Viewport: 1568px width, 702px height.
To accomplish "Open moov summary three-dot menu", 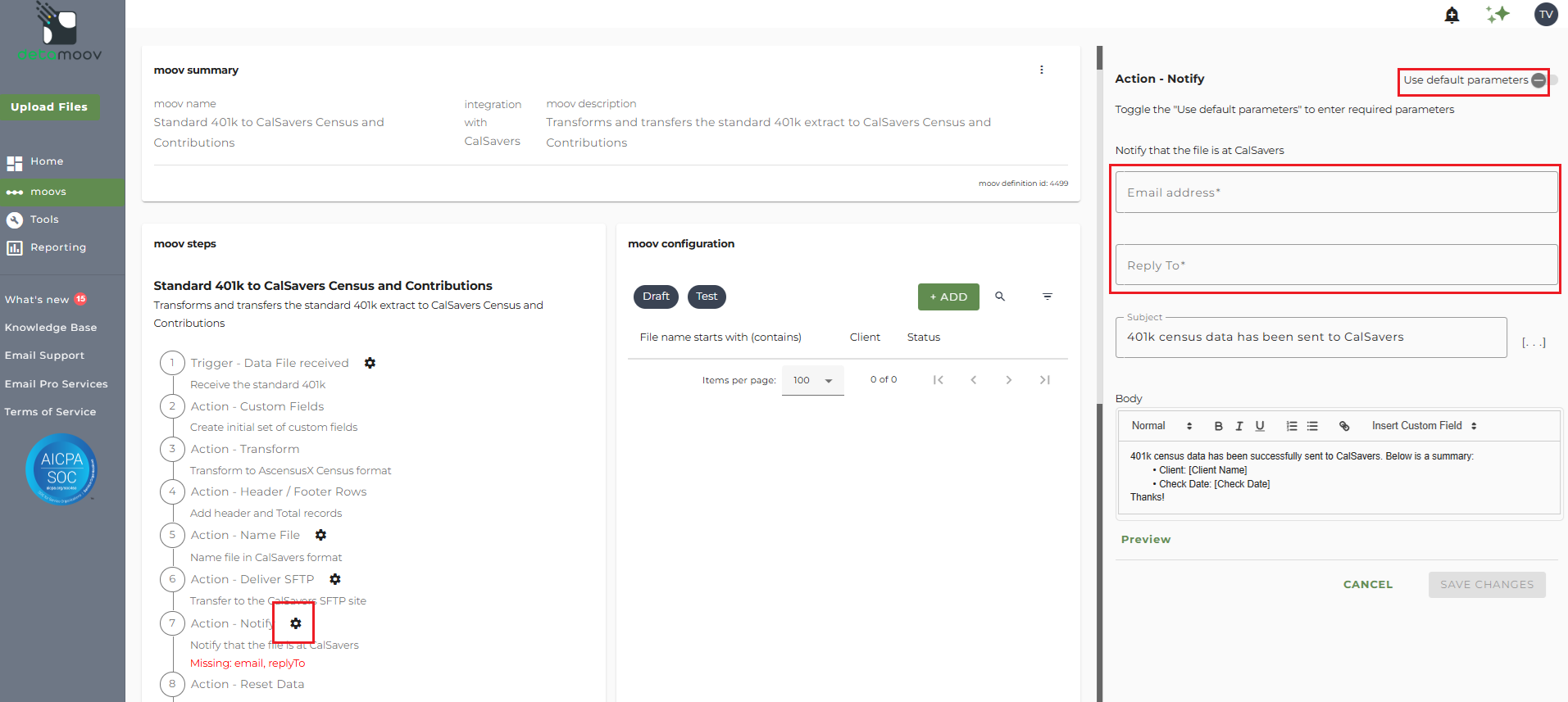I will pos(1042,70).
